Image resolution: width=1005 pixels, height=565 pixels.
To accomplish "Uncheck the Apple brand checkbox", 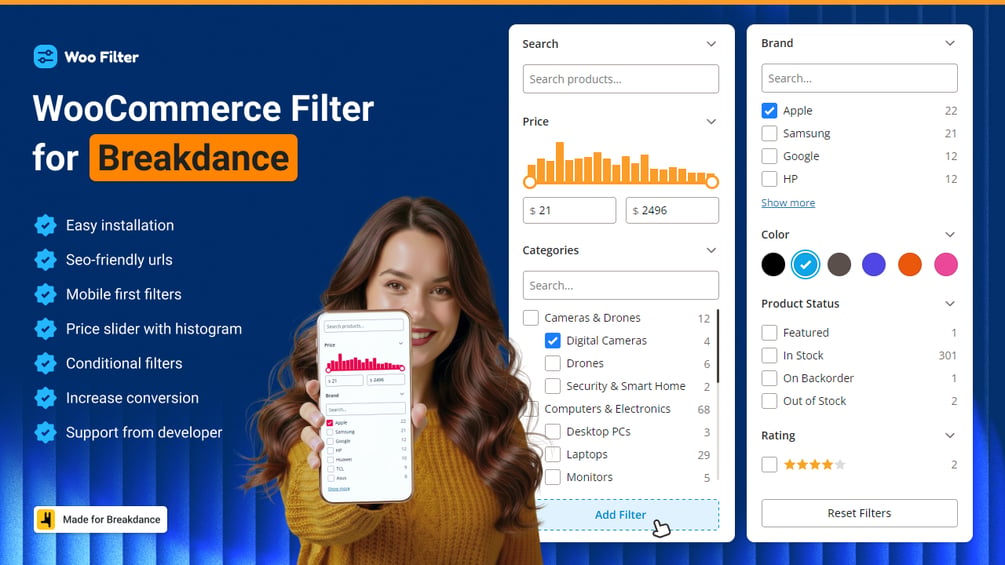I will pos(769,111).
